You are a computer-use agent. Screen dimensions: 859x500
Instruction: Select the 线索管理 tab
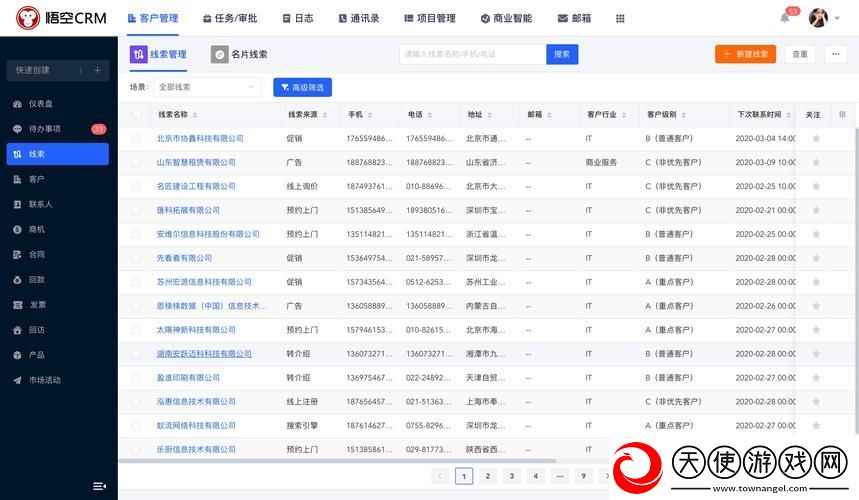[x=158, y=54]
